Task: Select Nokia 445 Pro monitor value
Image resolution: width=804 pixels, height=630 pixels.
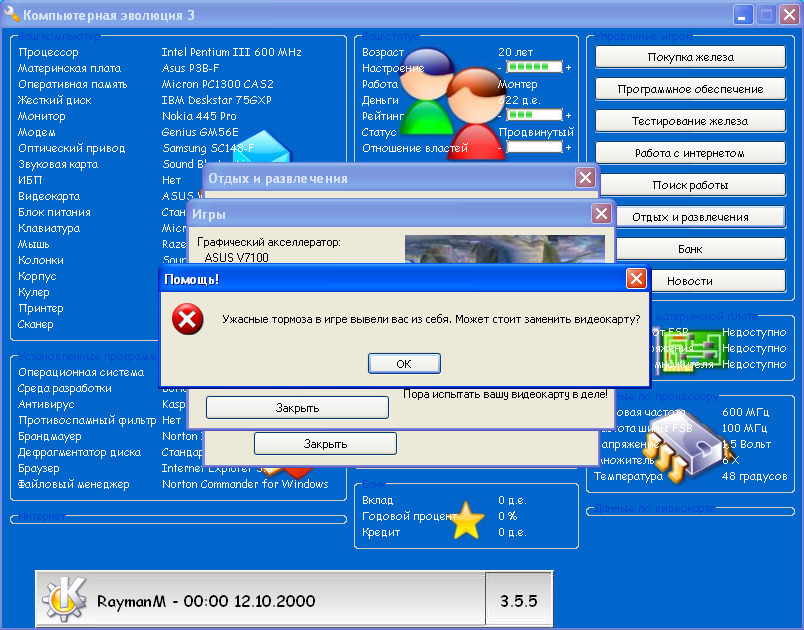Action: click(x=199, y=116)
